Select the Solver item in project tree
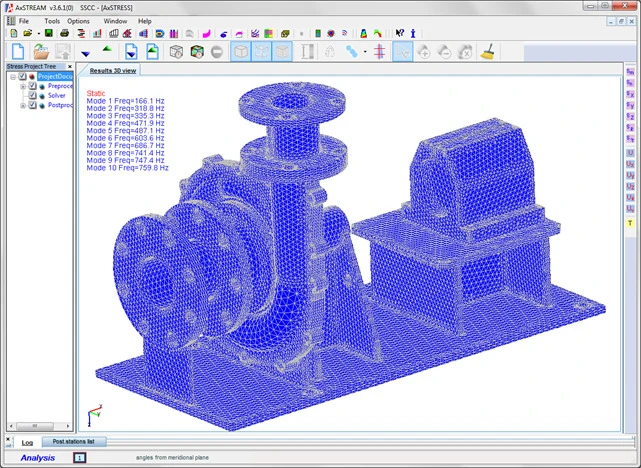 57,96
